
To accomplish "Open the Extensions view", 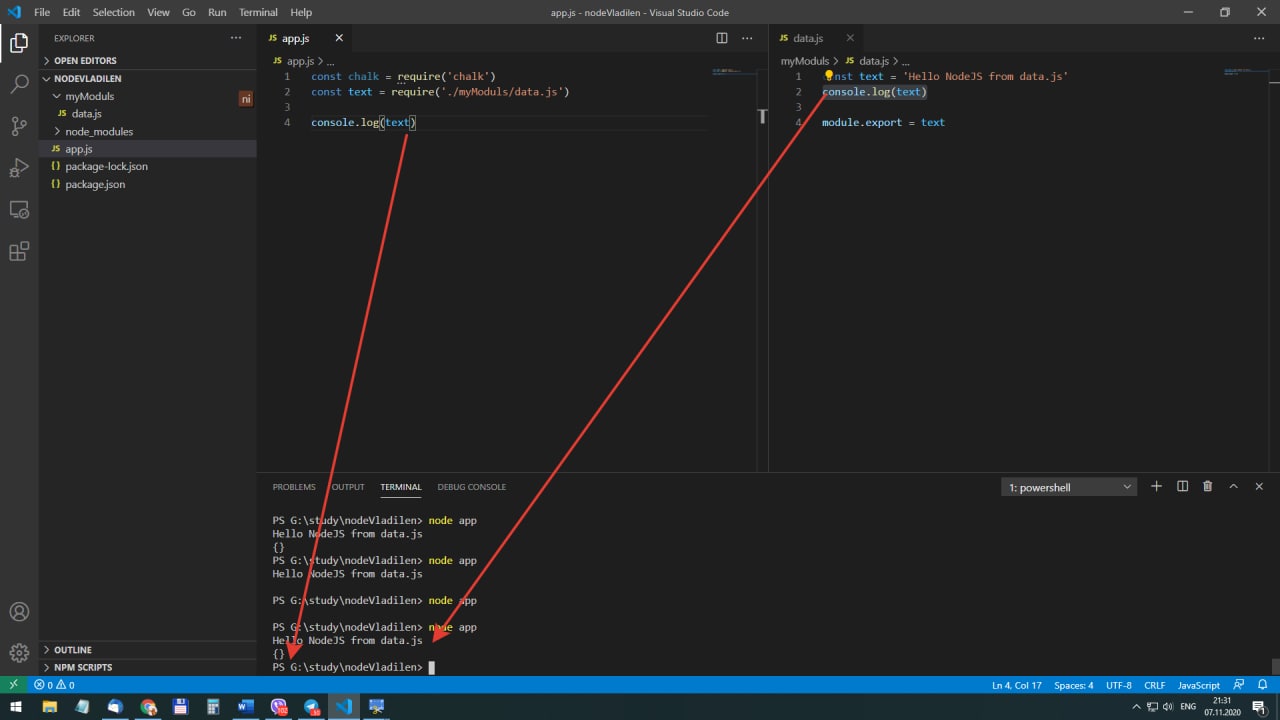I will pos(19,251).
